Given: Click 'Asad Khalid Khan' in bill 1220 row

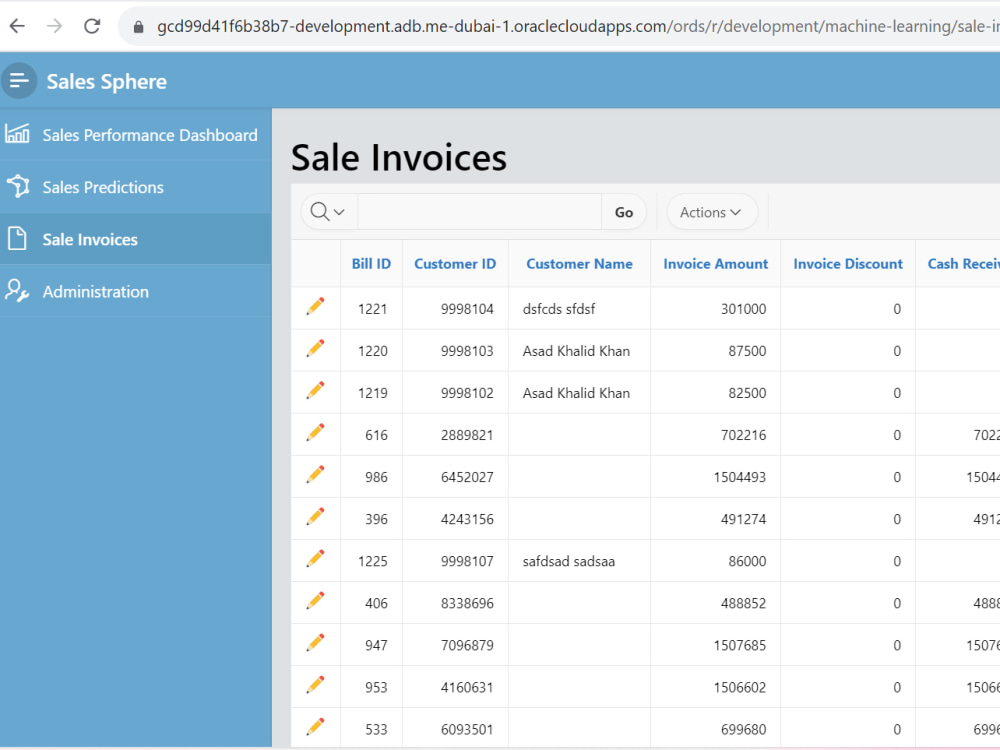Looking at the screenshot, I should pos(576,351).
